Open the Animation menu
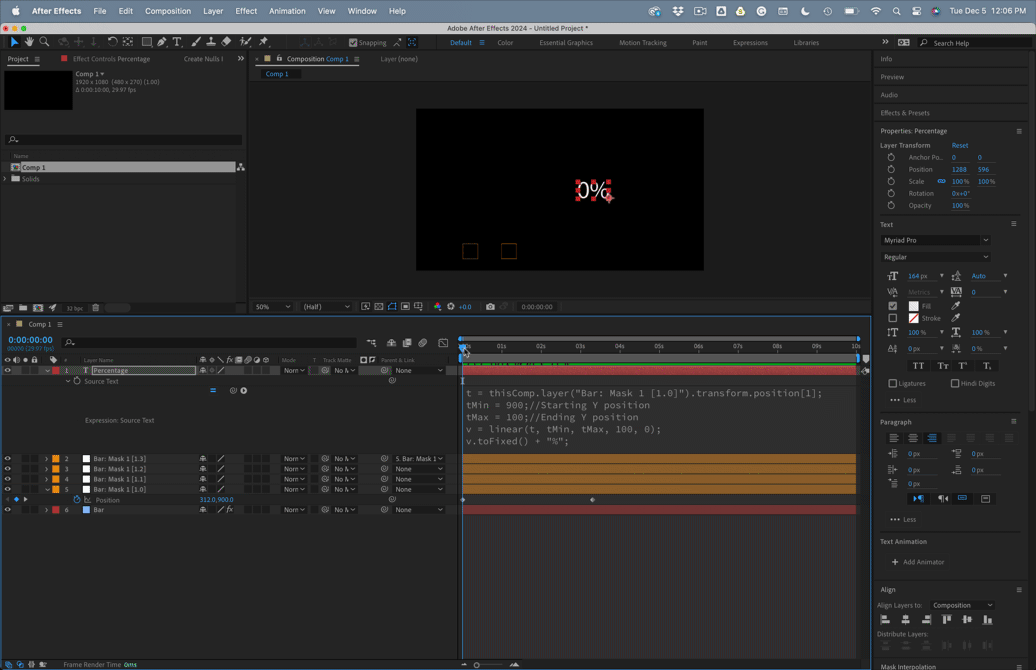The image size is (1036, 670). pos(287,11)
